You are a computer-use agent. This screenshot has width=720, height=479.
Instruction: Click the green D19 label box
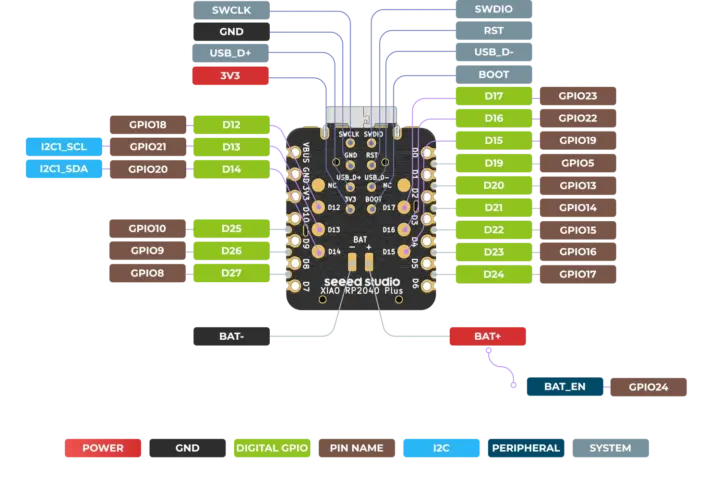494,163
